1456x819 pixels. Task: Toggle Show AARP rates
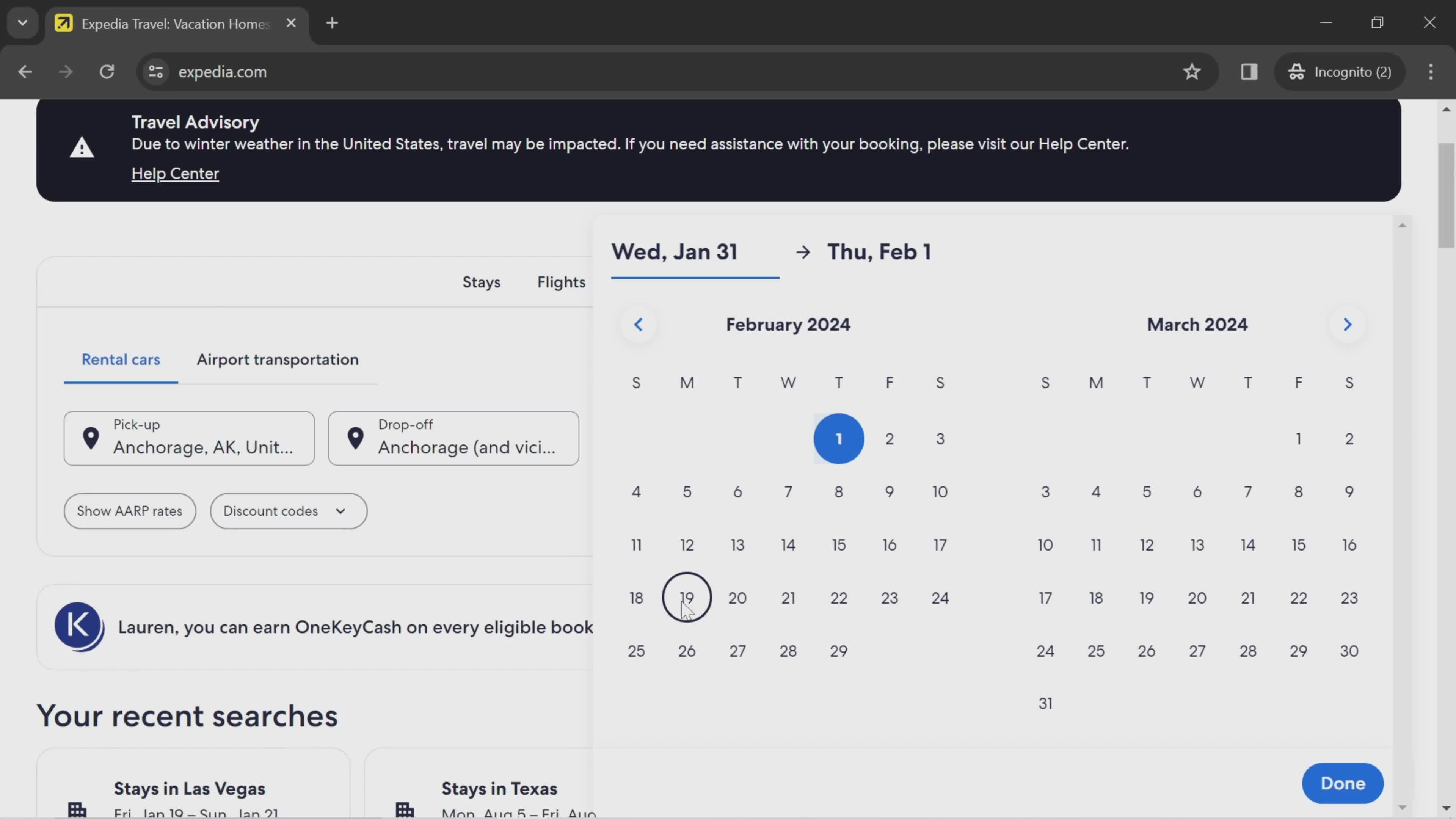(x=129, y=511)
